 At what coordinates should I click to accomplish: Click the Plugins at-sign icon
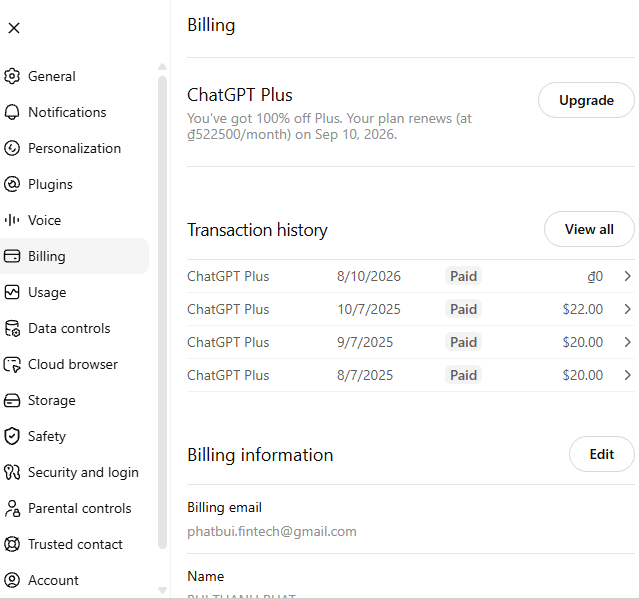(12, 184)
